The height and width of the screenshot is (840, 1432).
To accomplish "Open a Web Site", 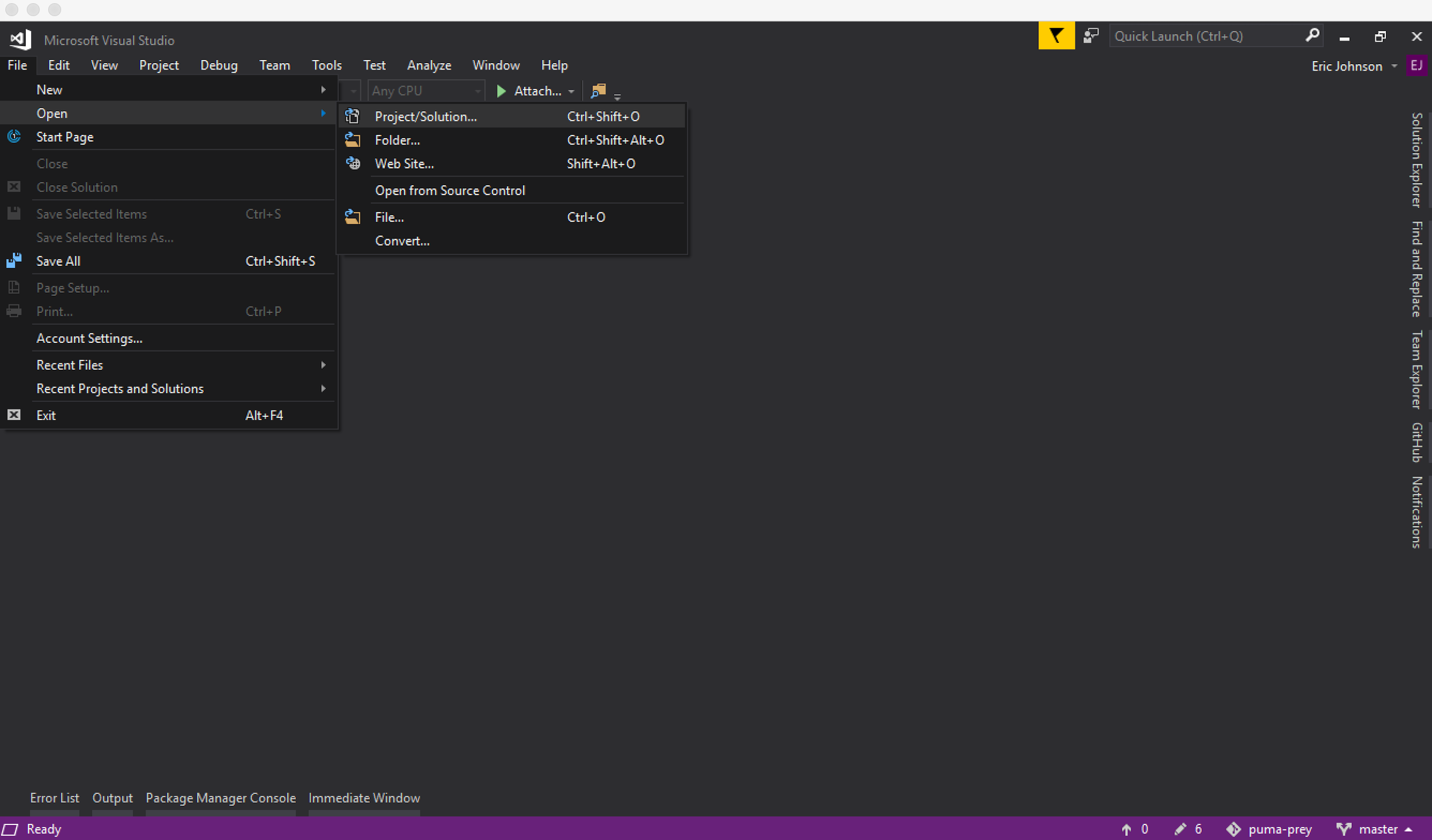I will coord(405,164).
